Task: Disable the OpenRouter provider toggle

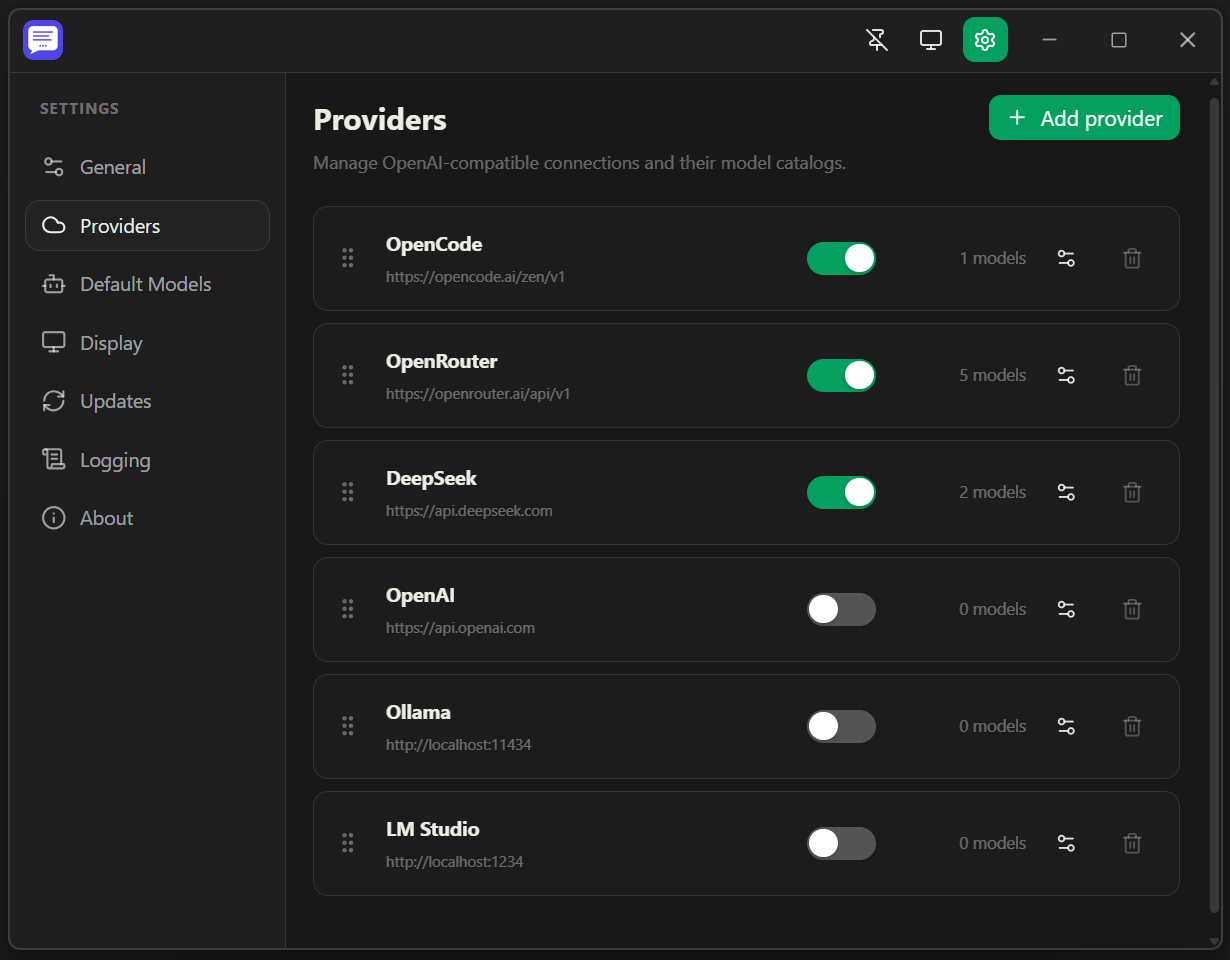Action: pyautogui.click(x=841, y=375)
